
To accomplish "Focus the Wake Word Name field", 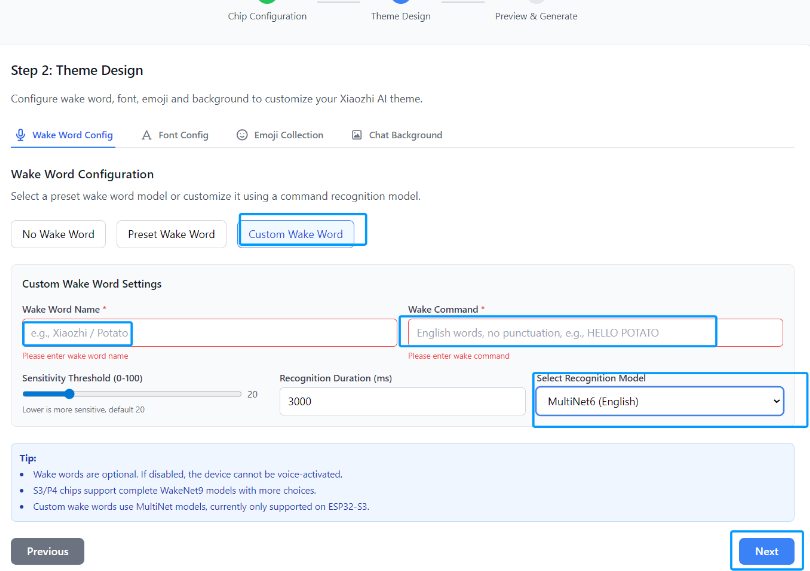I will point(209,333).
